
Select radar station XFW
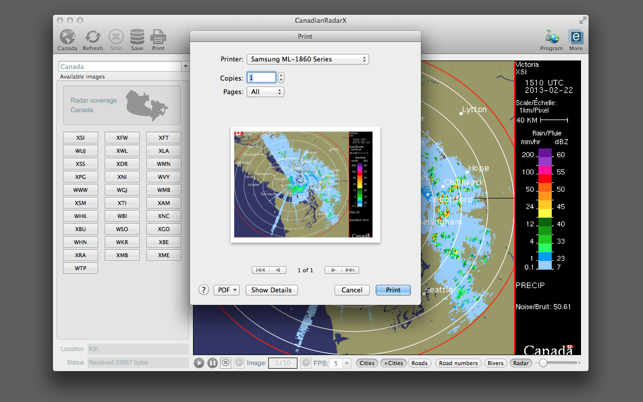(x=122, y=137)
